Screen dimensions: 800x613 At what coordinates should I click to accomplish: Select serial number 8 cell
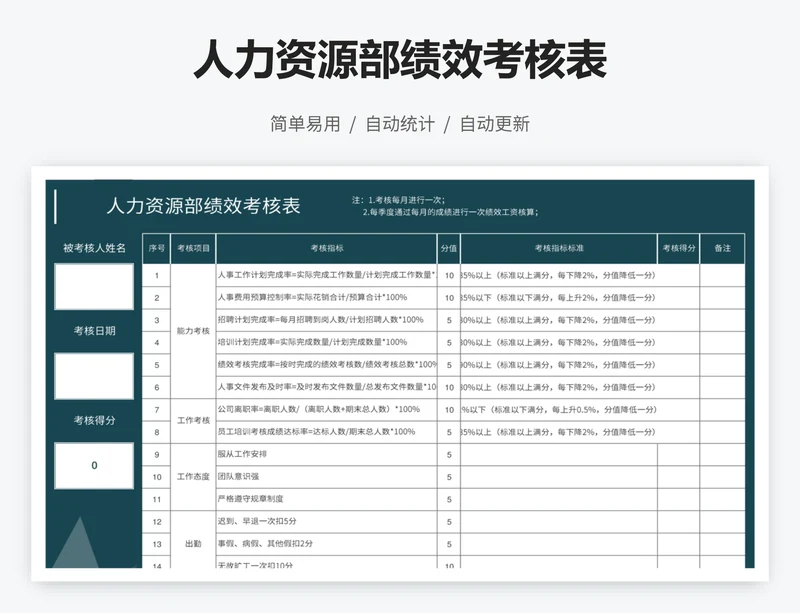[x=157, y=432]
